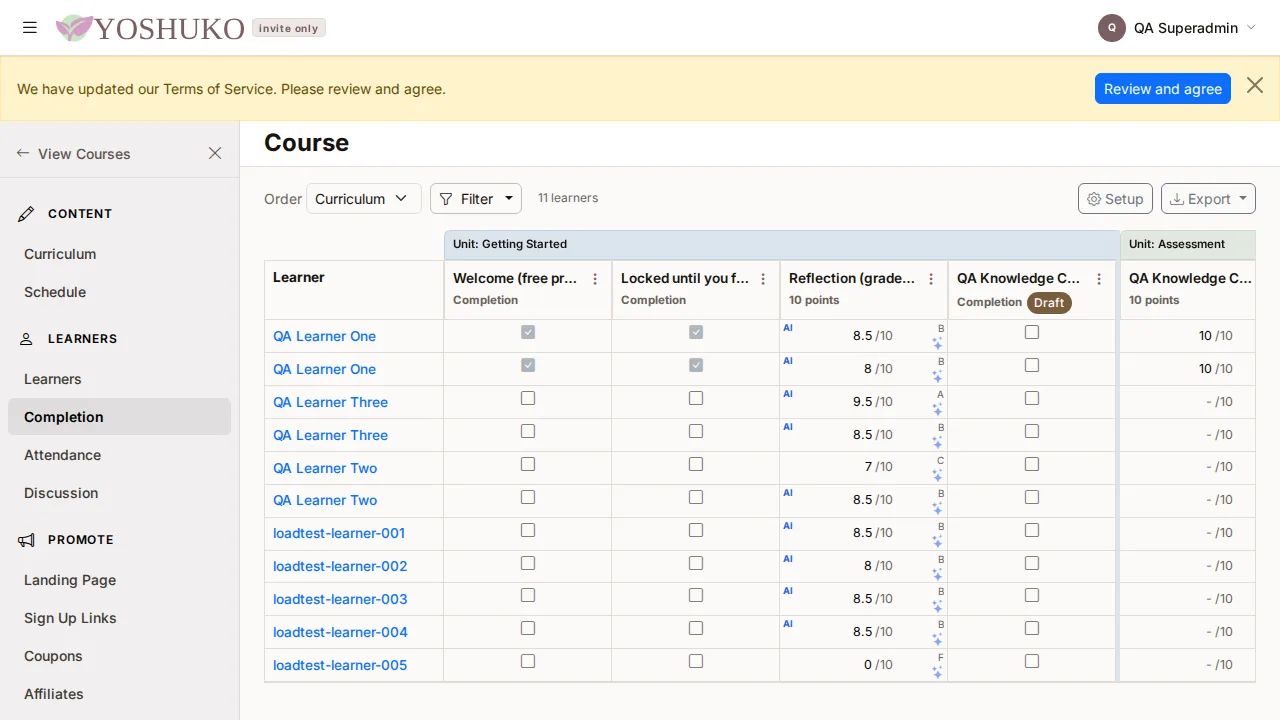Click AI sparkle icon in loadtest-learner-002 row
The width and height of the screenshot is (1280, 720).
coord(937,574)
